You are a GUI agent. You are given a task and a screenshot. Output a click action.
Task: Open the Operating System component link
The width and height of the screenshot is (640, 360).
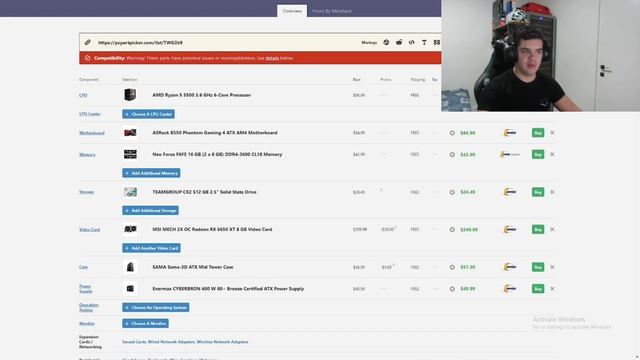88,307
